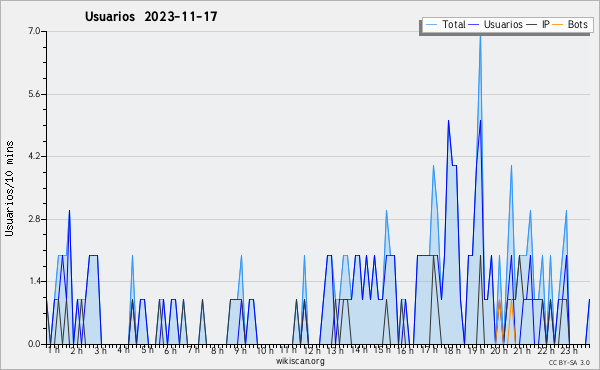The width and height of the screenshot is (600, 370).
Task: Click the '3 h' x-axis tick label
Action: click(100, 350)
